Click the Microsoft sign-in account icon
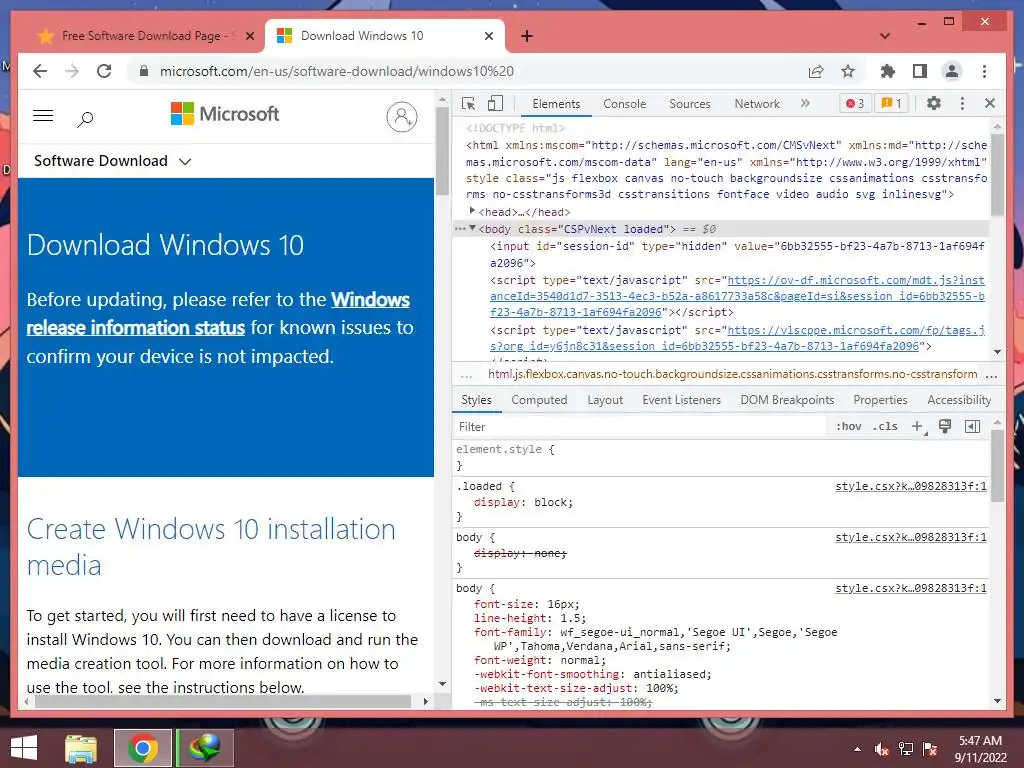1024x768 pixels. tap(402, 117)
